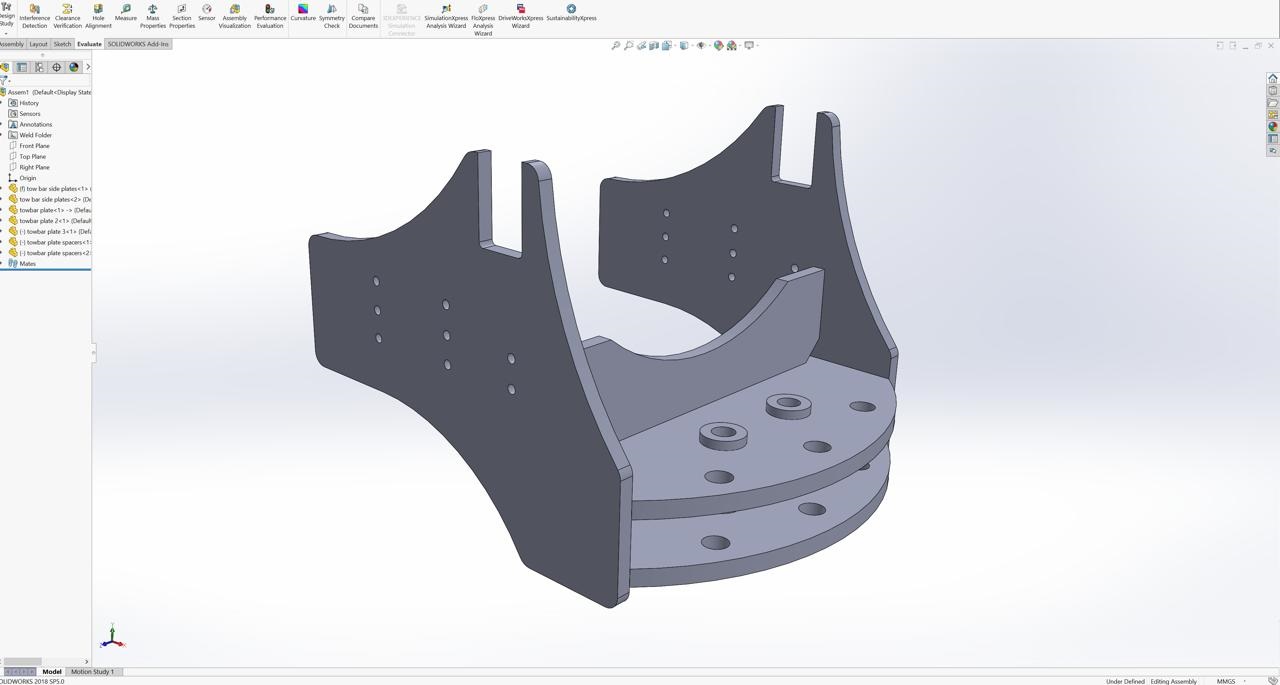Viewport: 1280px width, 685px height.
Task: Open the Hole Alignment tool
Action: (98, 16)
